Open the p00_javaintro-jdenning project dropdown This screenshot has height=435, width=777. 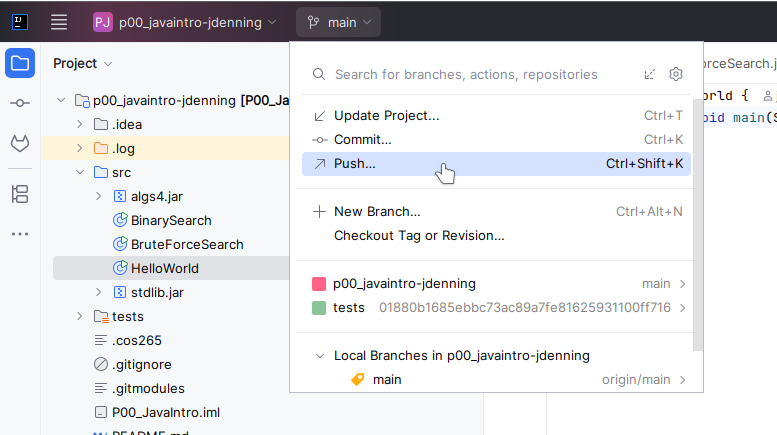(185, 22)
